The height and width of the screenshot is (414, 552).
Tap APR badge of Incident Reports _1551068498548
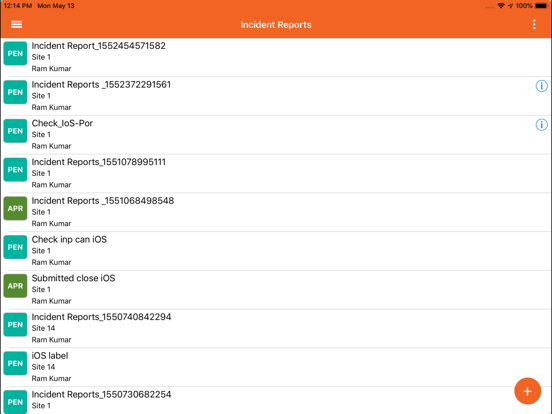pos(15,208)
